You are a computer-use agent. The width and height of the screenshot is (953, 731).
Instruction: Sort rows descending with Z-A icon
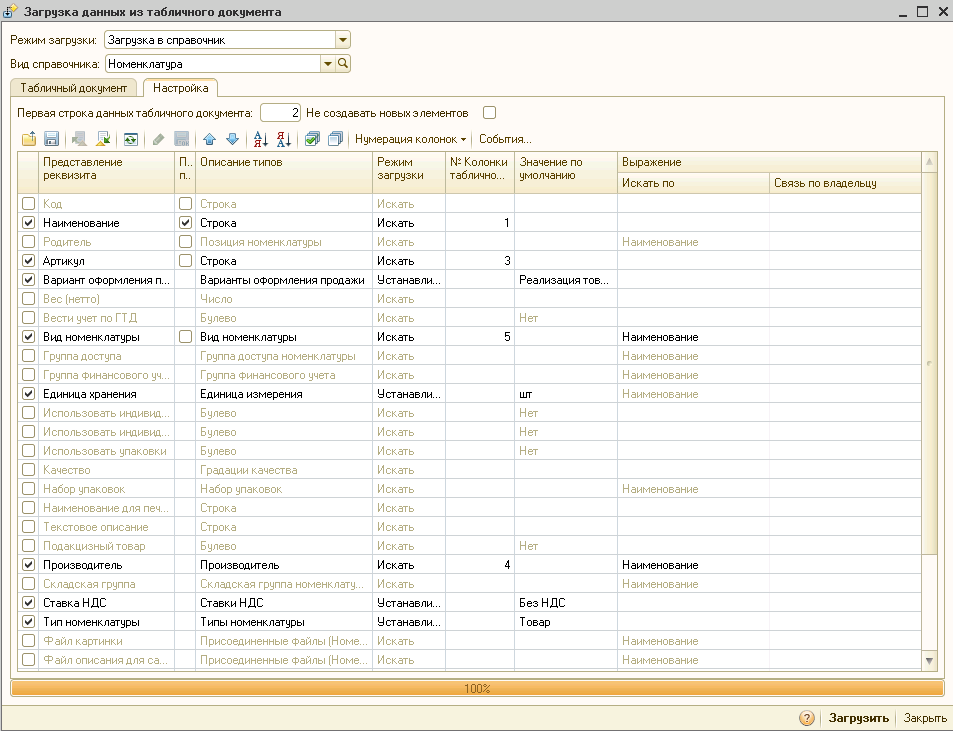(283, 139)
